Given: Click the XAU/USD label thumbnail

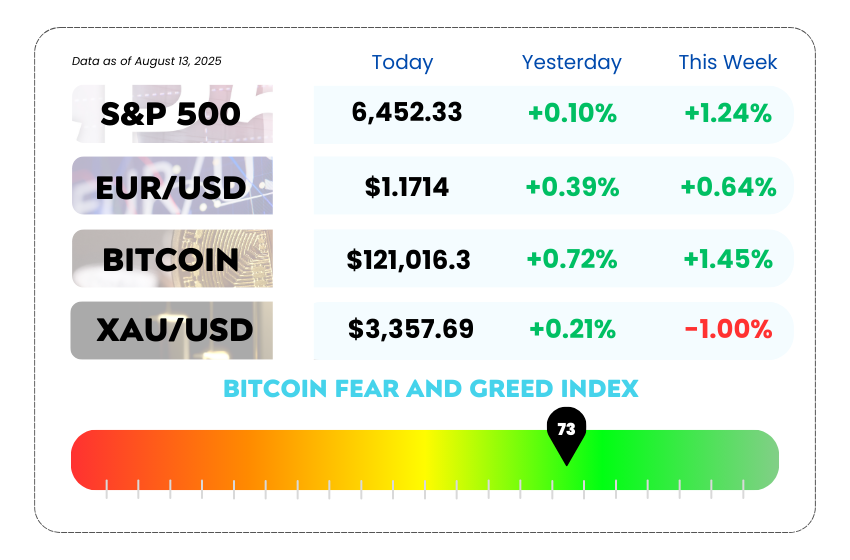Looking at the screenshot, I should click(x=171, y=330).
